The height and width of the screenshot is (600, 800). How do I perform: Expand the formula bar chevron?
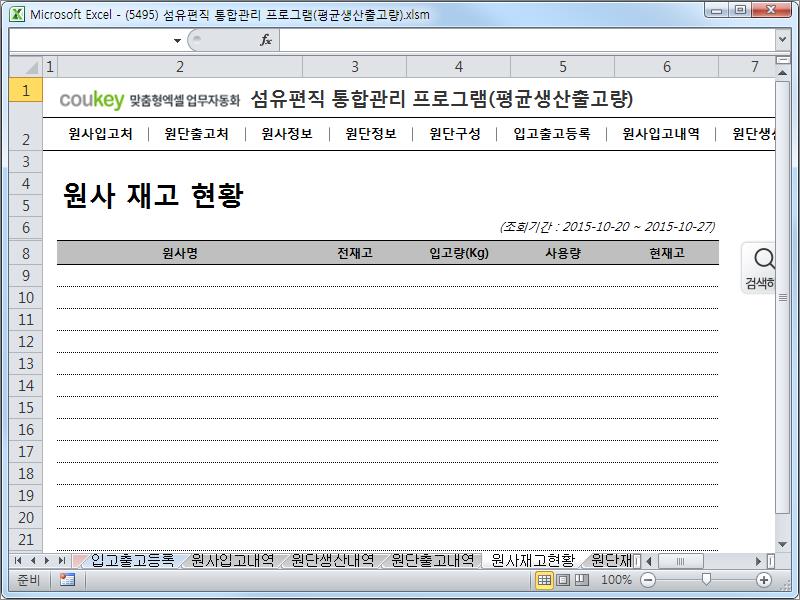782,39
